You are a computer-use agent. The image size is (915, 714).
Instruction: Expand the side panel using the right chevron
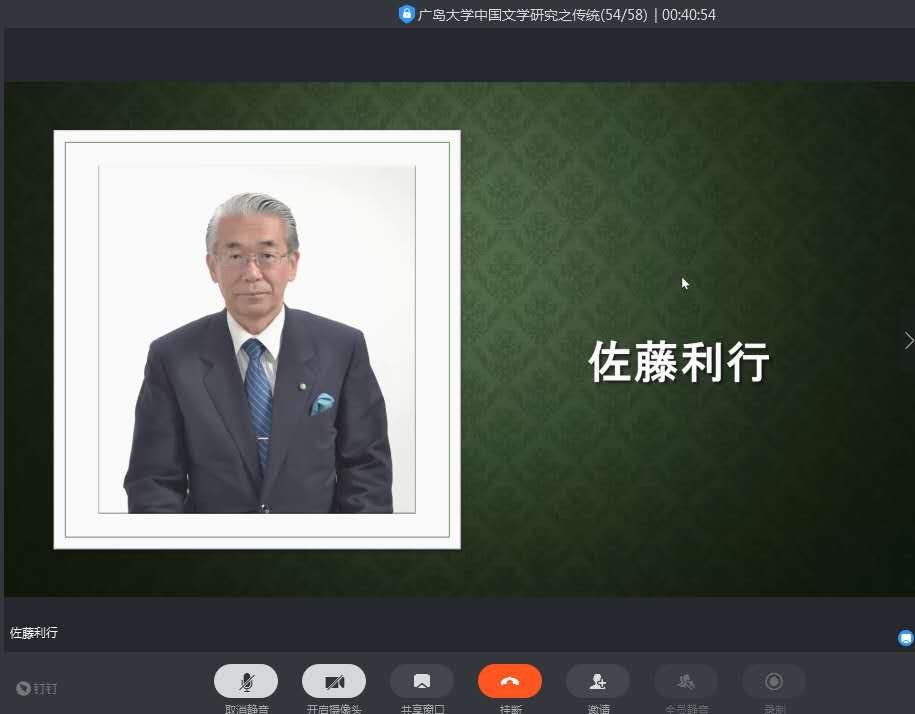pyautogui.click(x=908, y=340)
